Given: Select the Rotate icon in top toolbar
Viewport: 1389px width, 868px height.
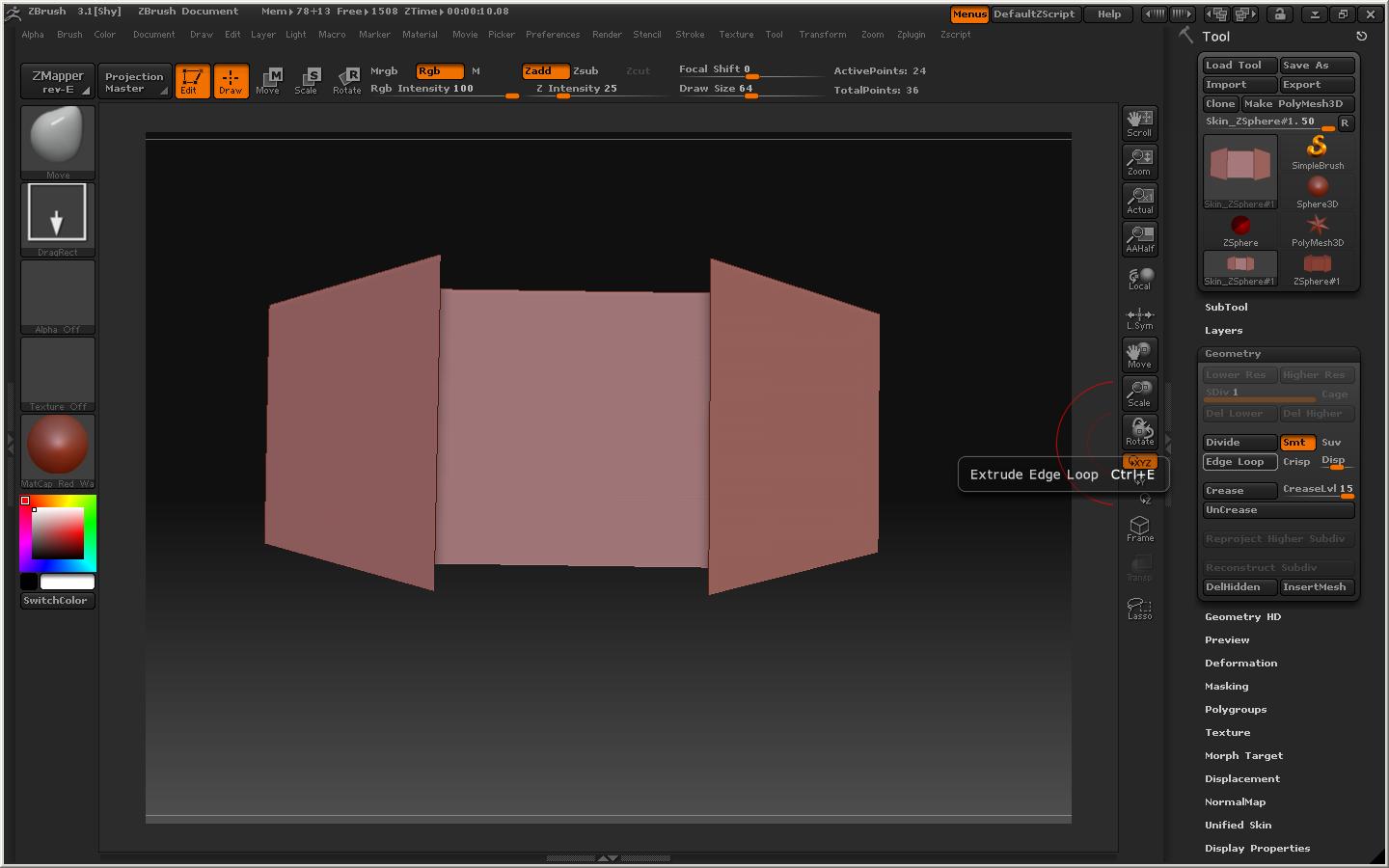Looking at the screenshot, I should pos(346,80).
